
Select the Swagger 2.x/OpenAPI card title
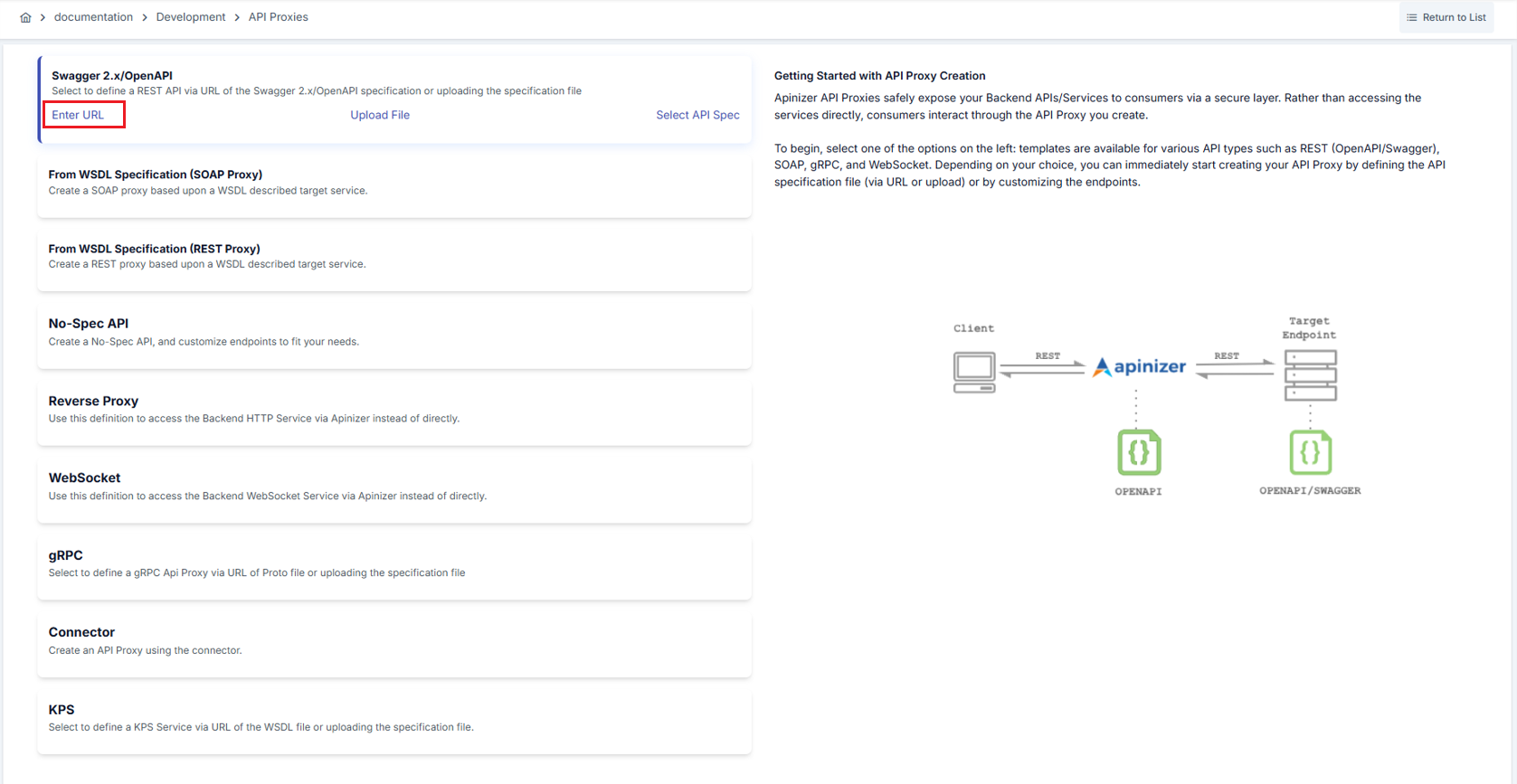pyautogui.click(x=112, y=76)
